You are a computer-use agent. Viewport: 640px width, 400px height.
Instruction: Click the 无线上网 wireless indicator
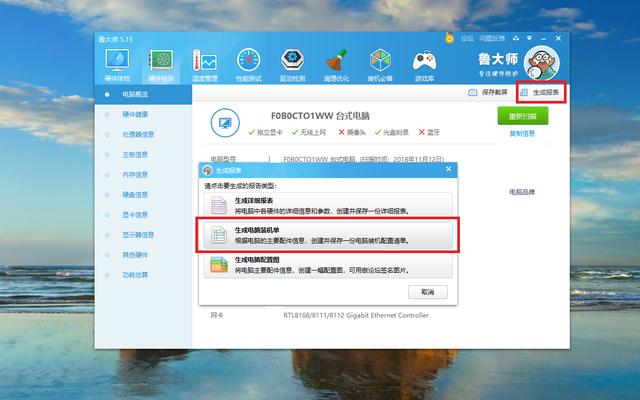click(x=309, y=132)
